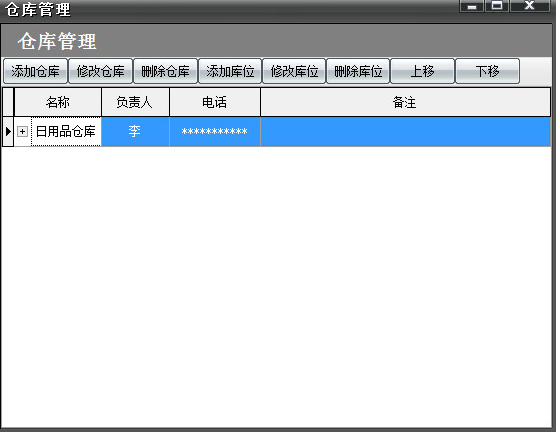Expand the 日用品仓库 row plus icon

[22, 132]
